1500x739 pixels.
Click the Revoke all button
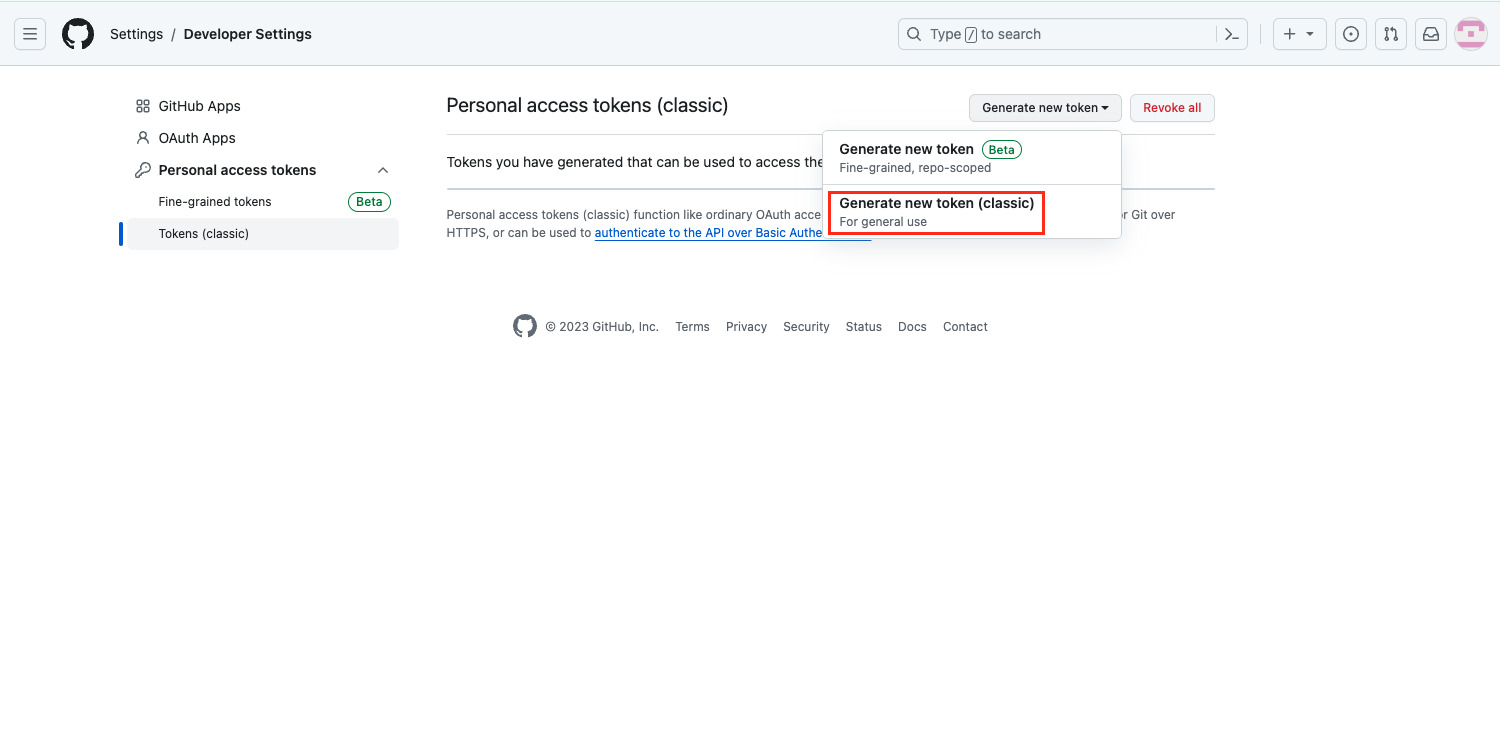(x=1172, y=107)
